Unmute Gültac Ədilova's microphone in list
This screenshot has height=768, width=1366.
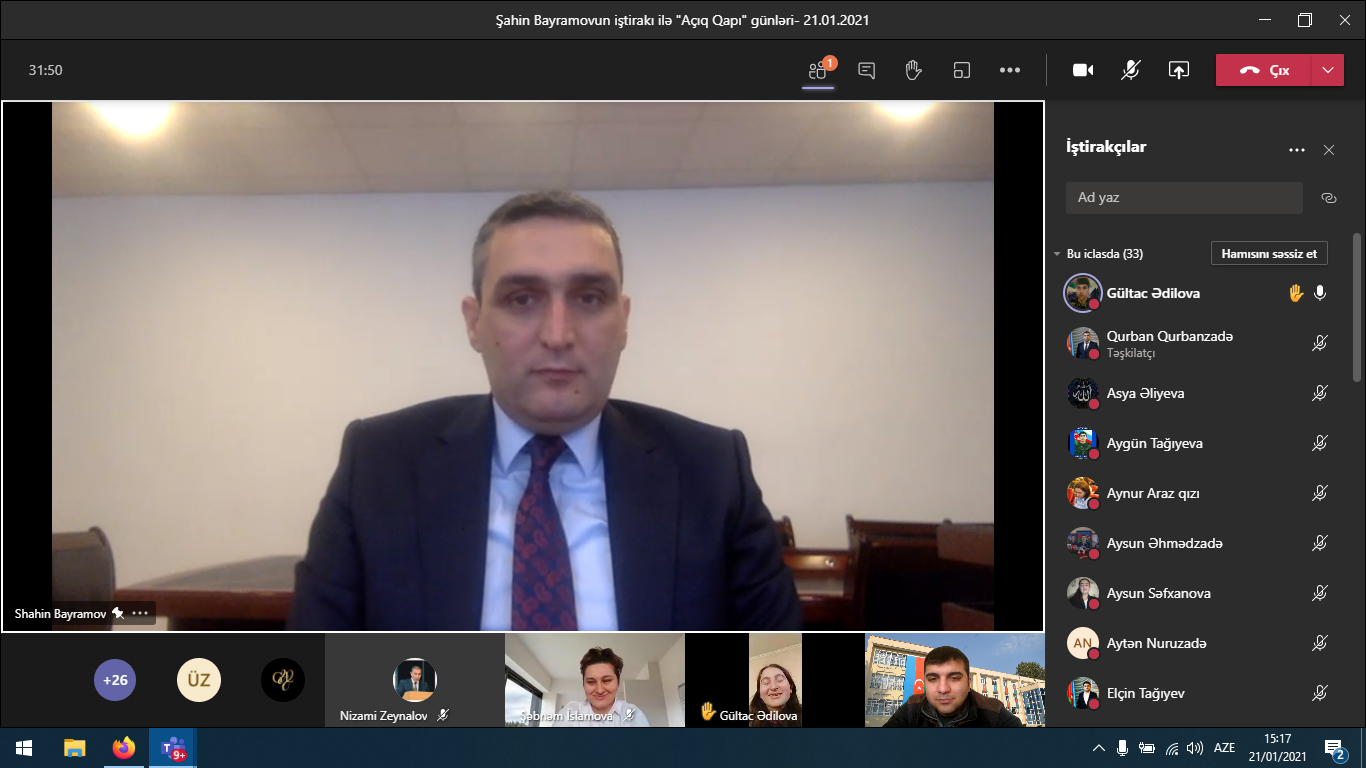[x=1320, y=293]
